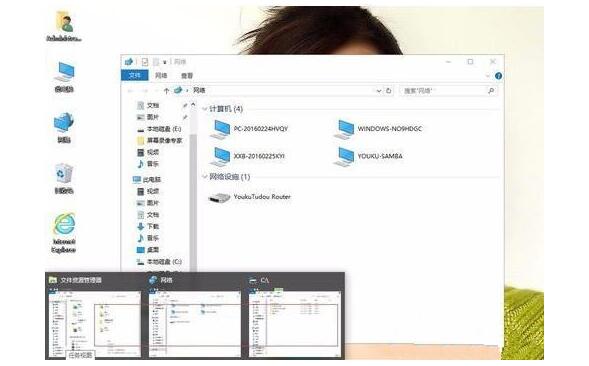Click the navigation pane scroll-up arrow

pos(193,104)
